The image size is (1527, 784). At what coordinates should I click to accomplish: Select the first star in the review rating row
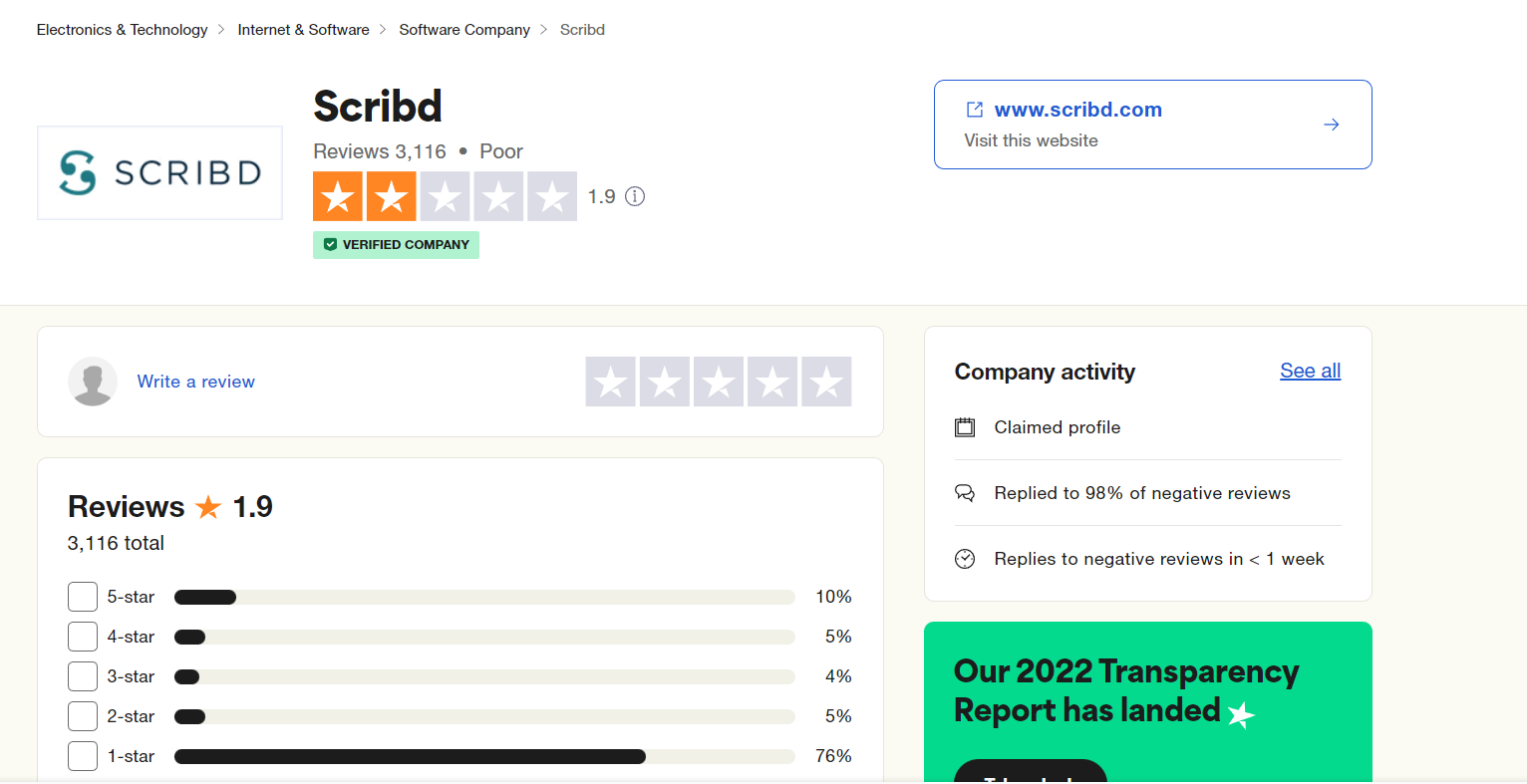[610, 382]
